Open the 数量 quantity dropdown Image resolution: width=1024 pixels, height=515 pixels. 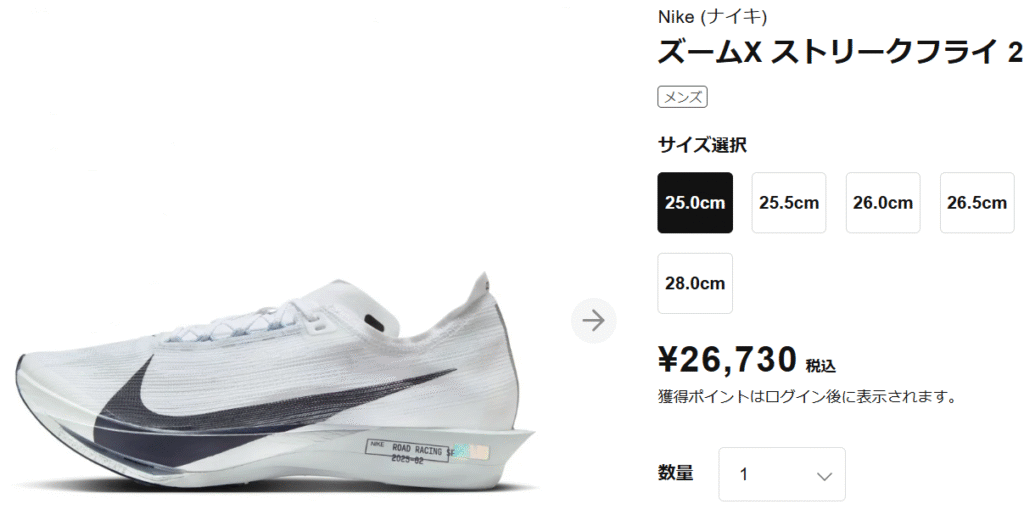click(x=782, y=475)
